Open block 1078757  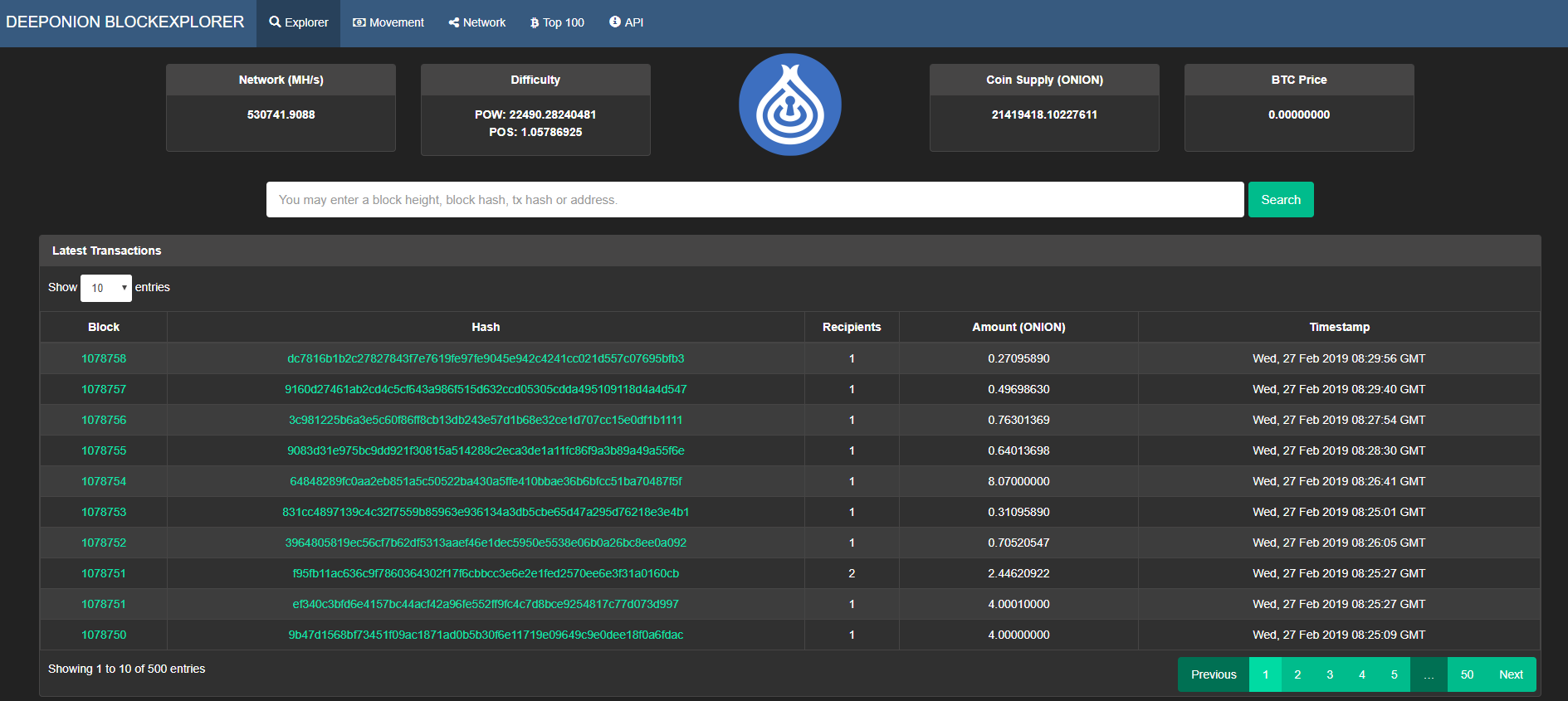(x=104, y=389)
